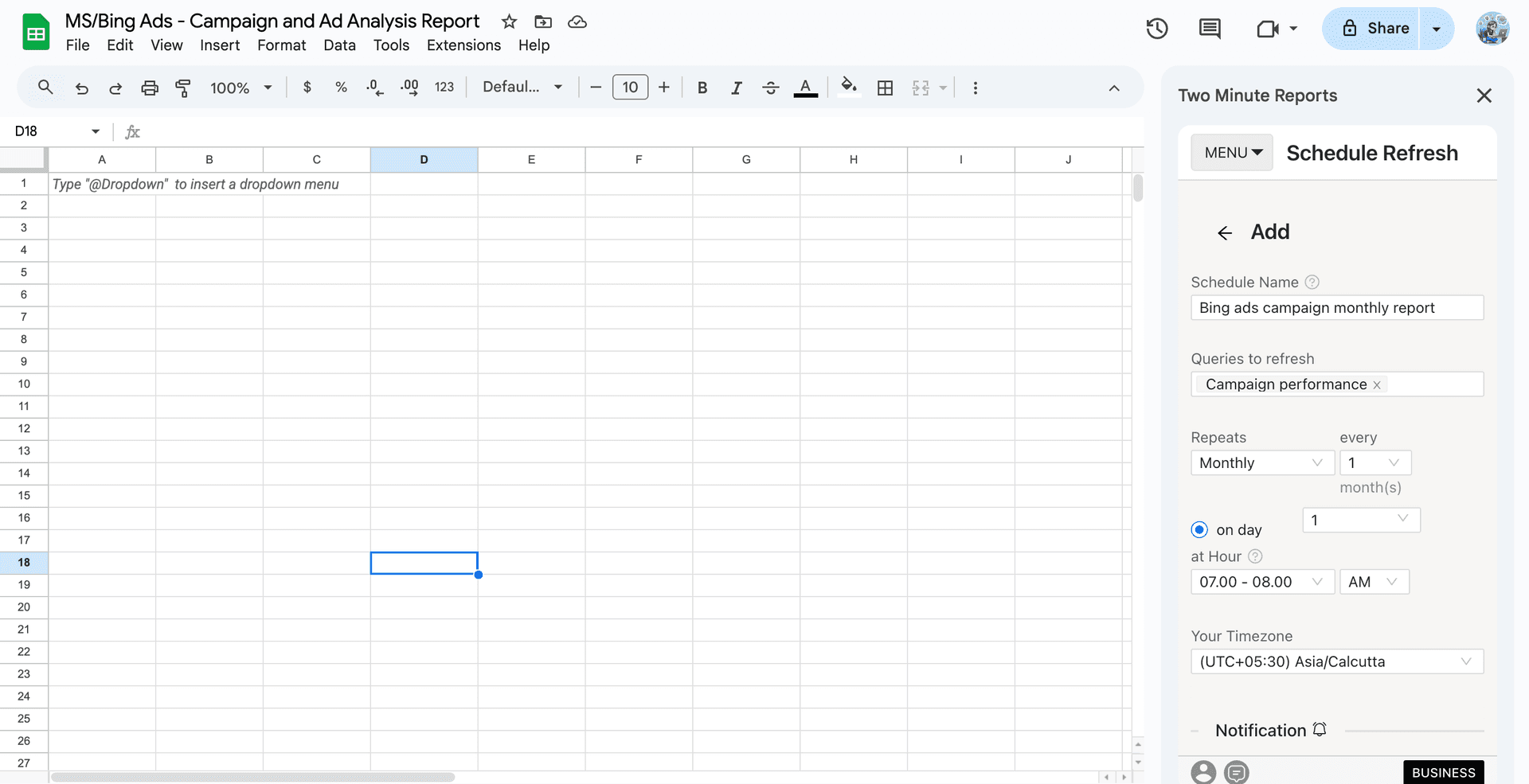Apply strikethrough formatting
The height and width of the screenshot is (784, 1529).
coord(770,88)
